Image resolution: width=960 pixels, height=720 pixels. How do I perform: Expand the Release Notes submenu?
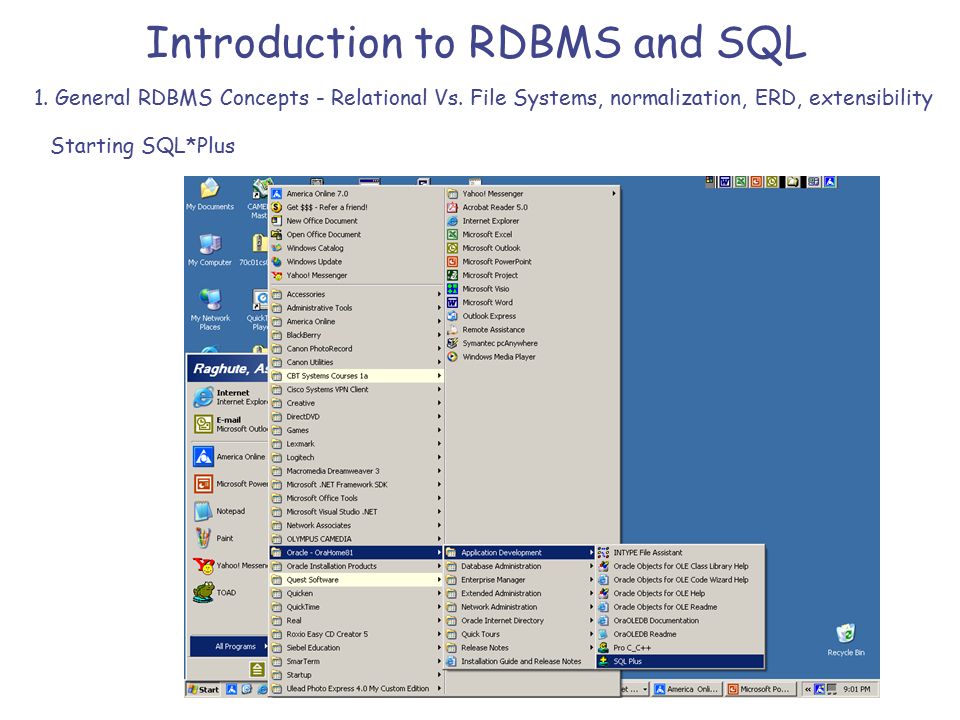coord(519,648)
